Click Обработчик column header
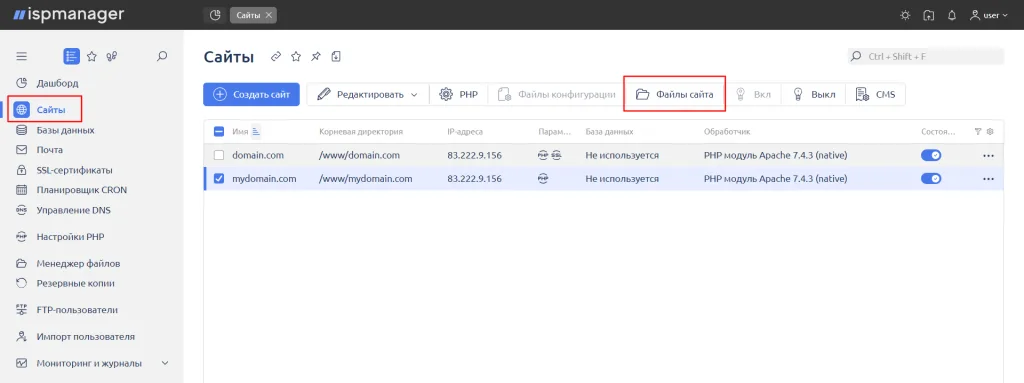Image resolution: width=1024 pixels, height=383 pixels. point(727,131)
